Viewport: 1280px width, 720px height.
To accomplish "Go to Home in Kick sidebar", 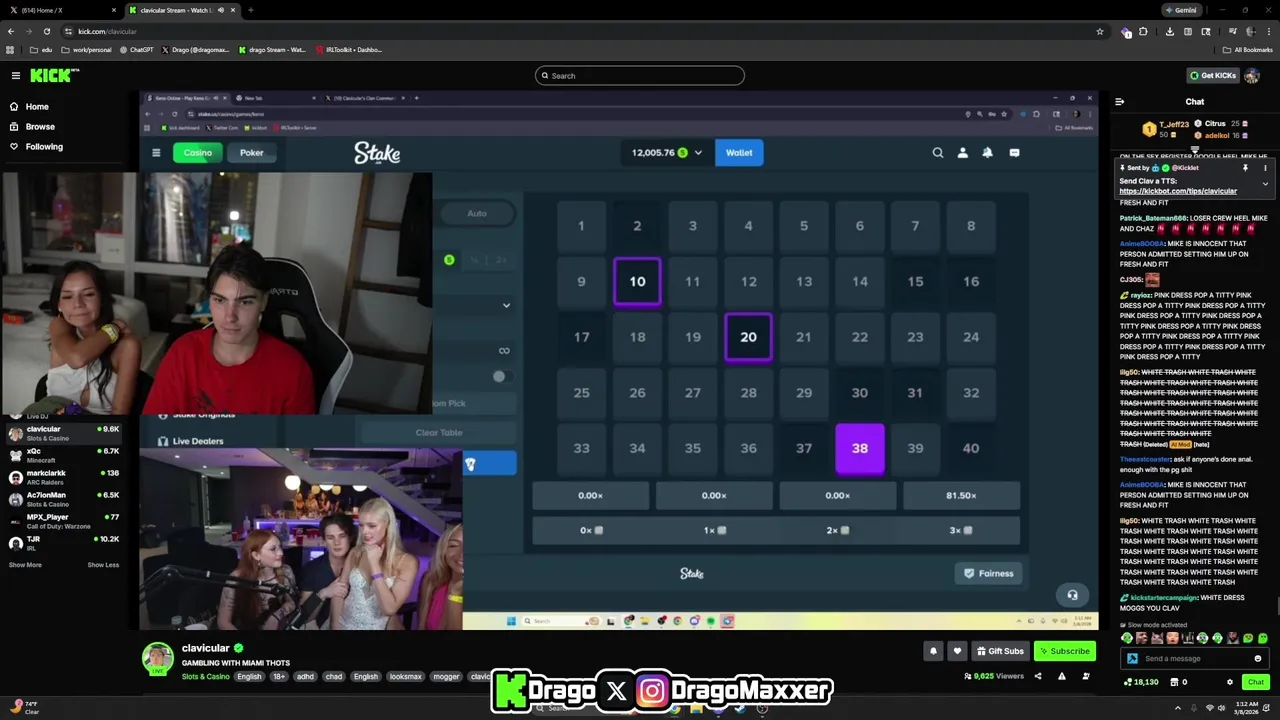I will (37, 106).
